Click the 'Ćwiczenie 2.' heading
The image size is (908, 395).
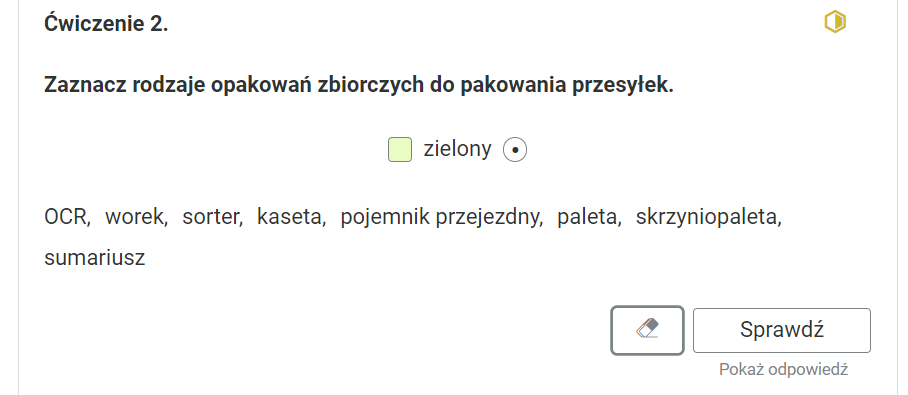[106, 24]
